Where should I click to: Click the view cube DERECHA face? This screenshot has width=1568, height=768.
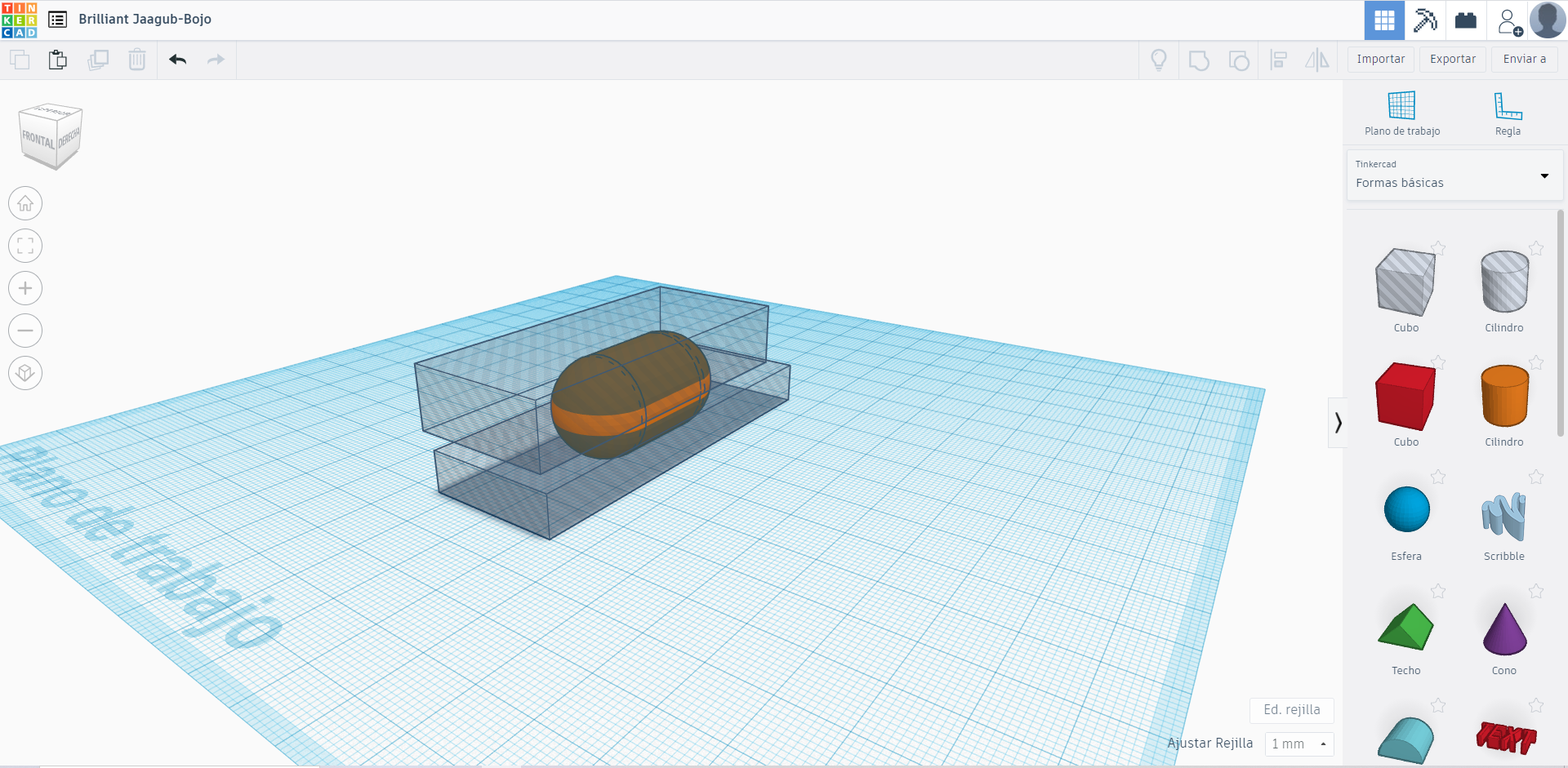(69, 138)
